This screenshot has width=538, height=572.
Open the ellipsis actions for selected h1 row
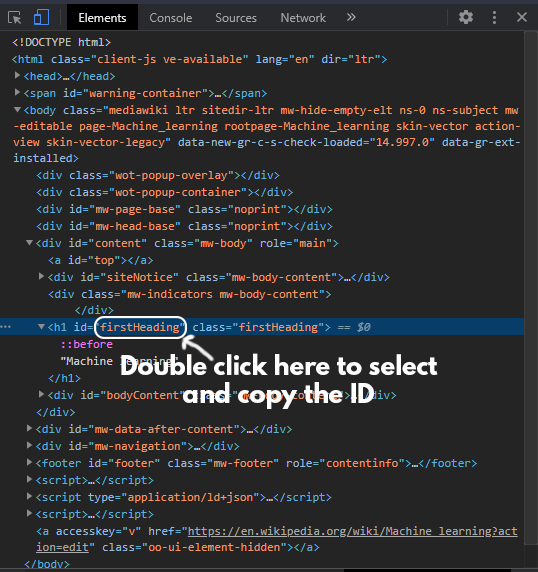[x=6, y=327]
